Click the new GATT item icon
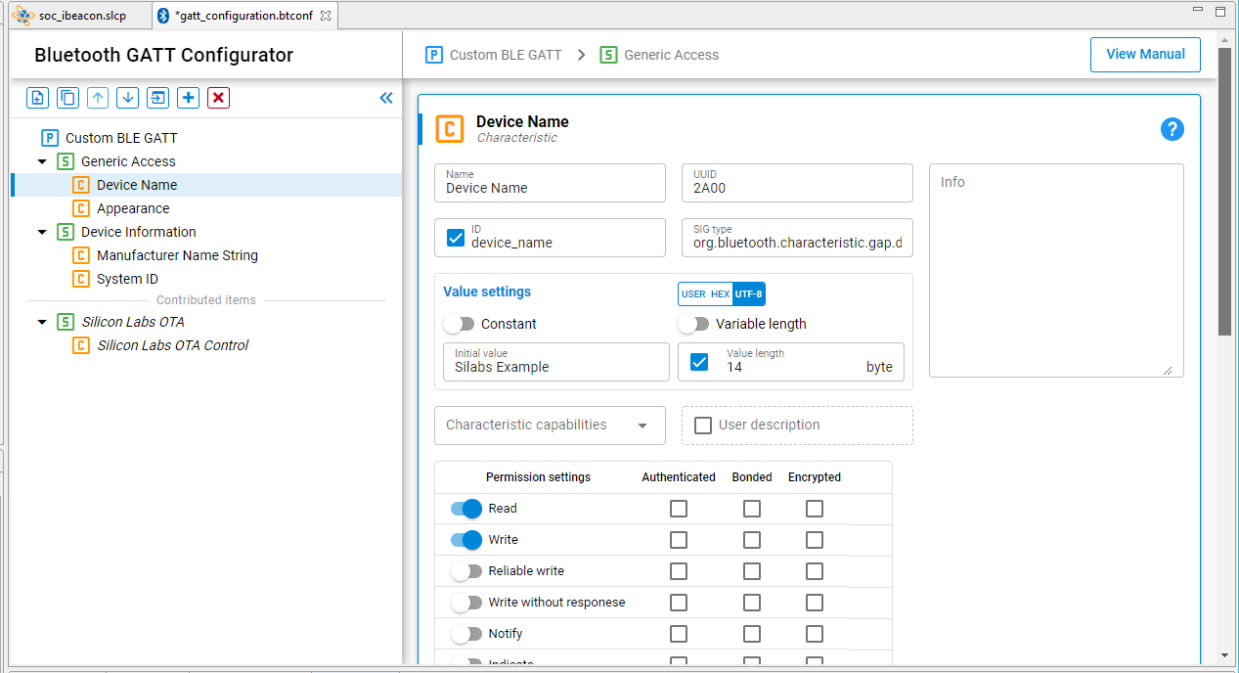This screenshot has width=1239, height=673. click(x=37, y=97)
